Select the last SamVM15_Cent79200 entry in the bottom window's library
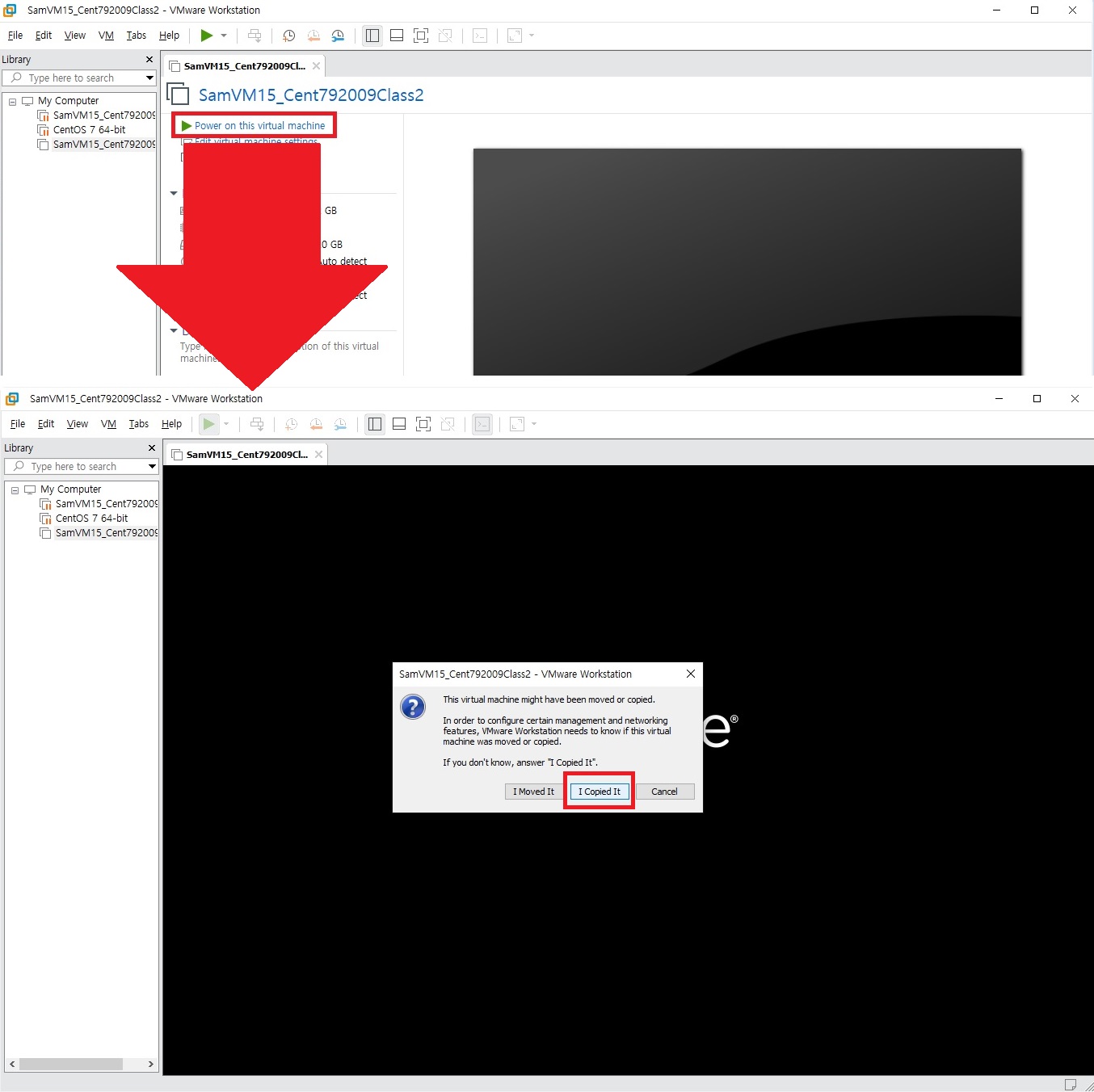The height and width of the screenshot is (1092, 1094). [107, 533]
